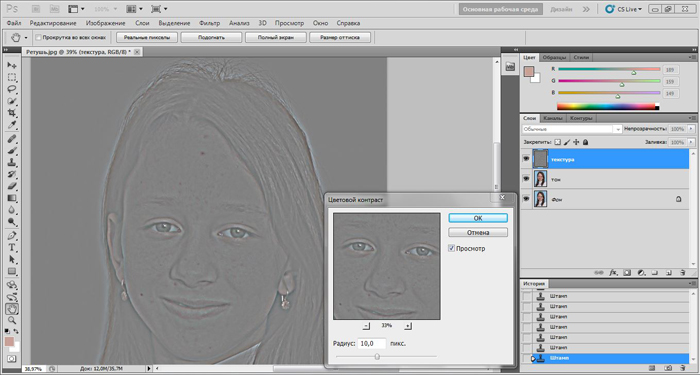700x375 pixels.
Task: Toggle Quick Mask mode
Action: pyautogui.click(x=12, y=358)
